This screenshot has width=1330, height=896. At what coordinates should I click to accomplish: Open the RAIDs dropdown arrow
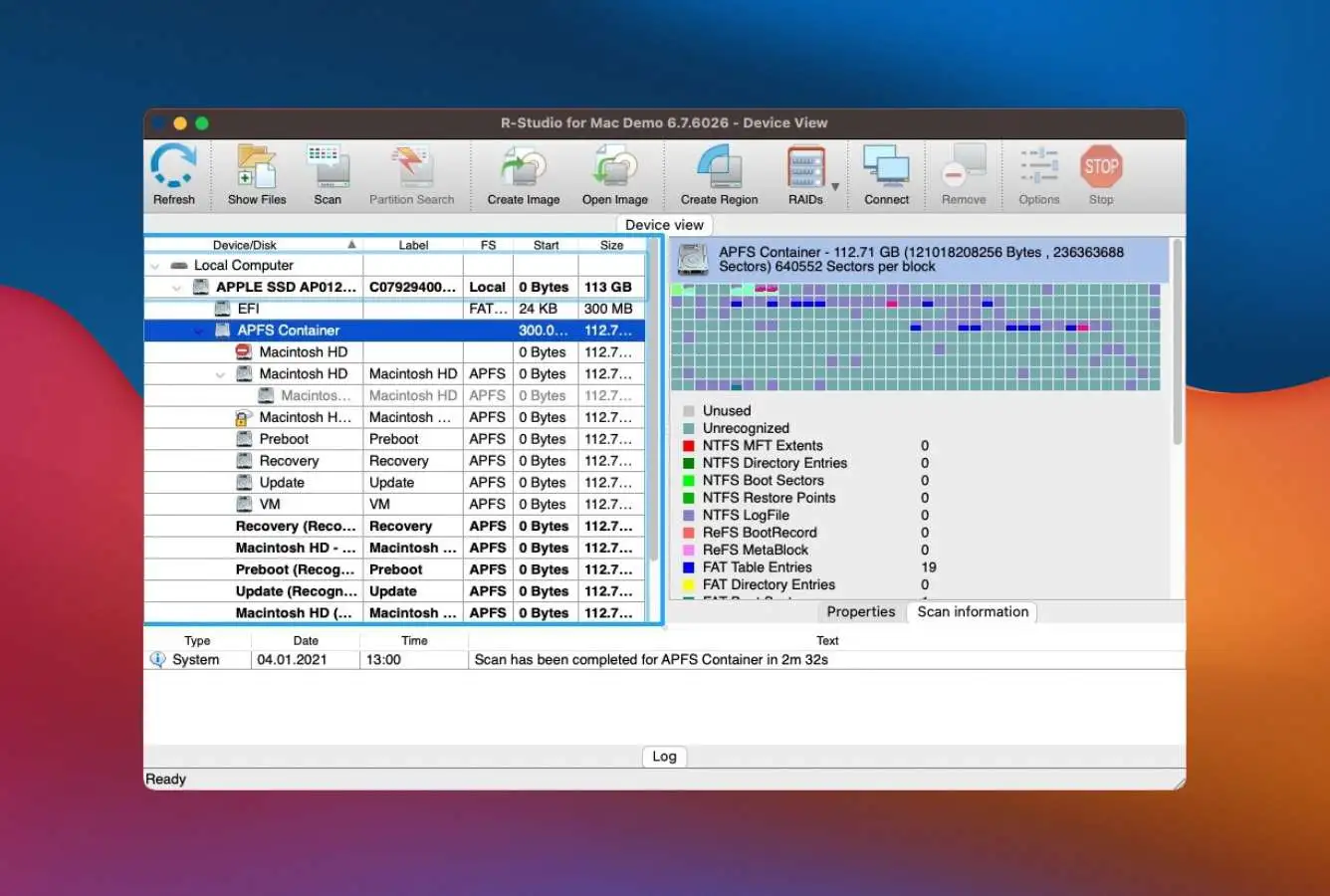(x=835, y=186)
